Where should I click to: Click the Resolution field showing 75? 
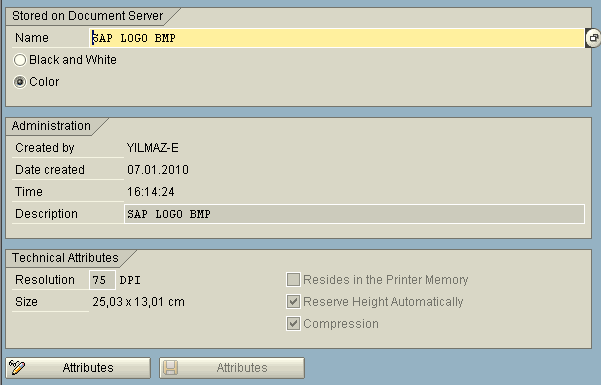coord(102,280)
